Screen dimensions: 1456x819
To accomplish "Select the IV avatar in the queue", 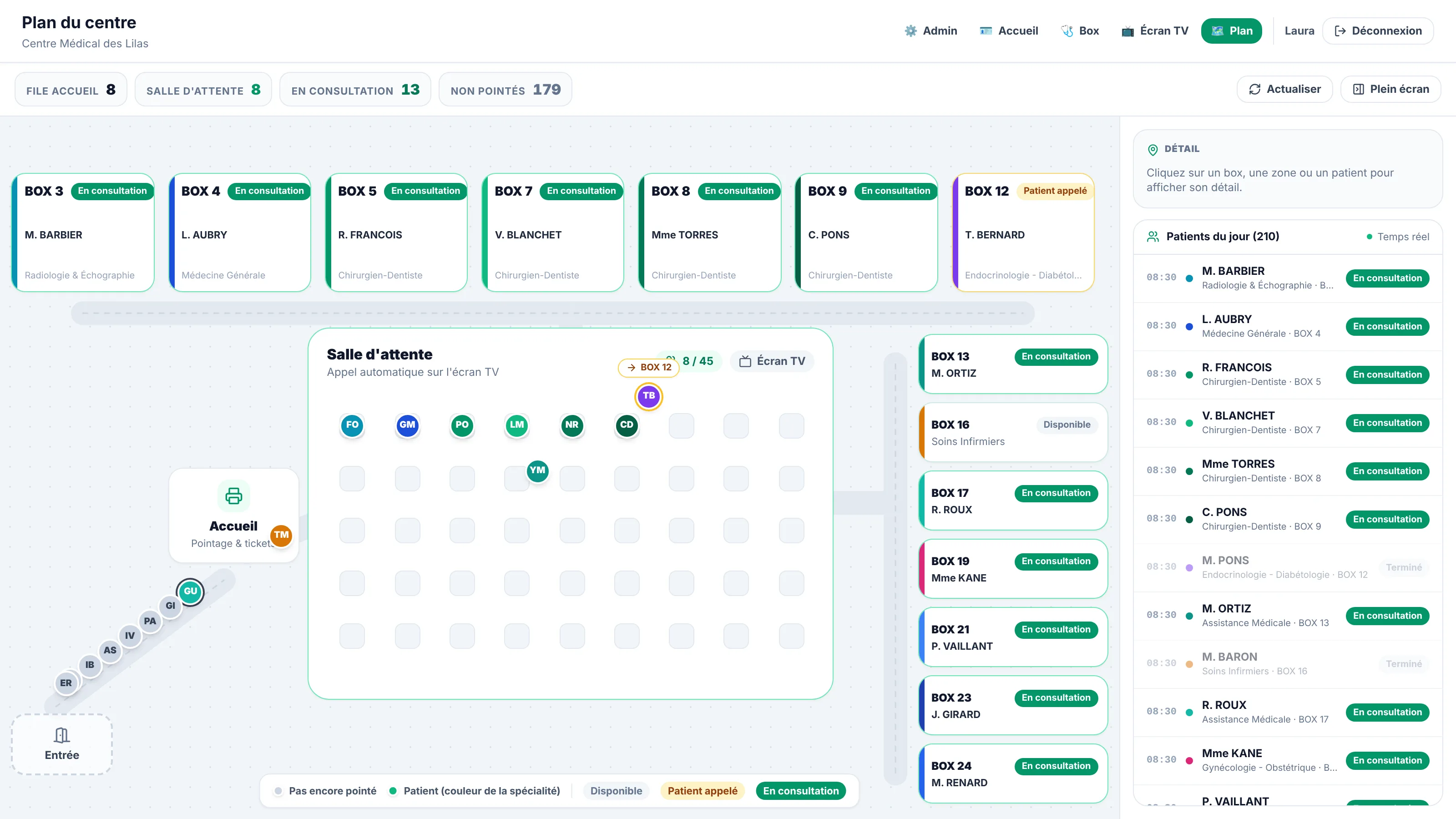I will point(130,636).
